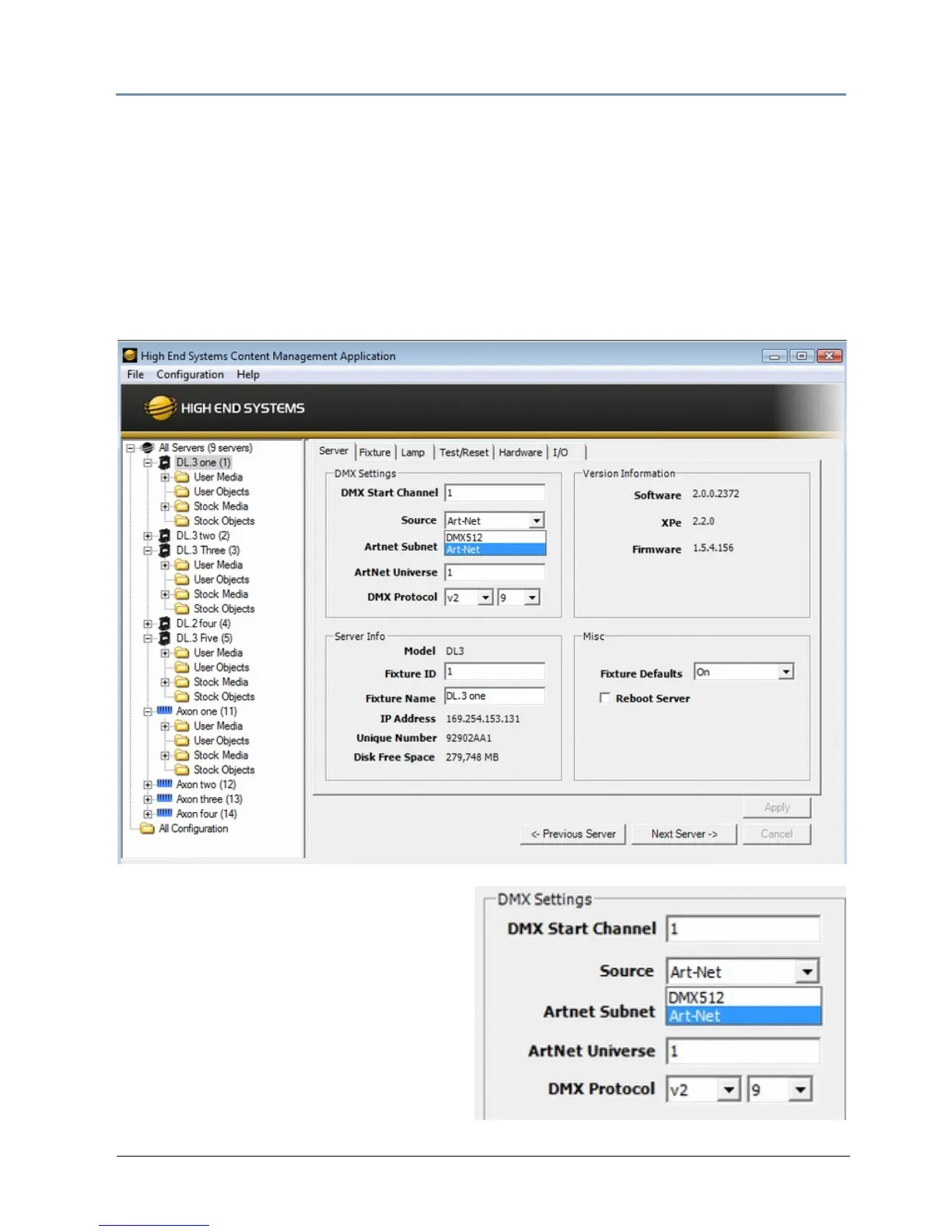This screenshot has width=952, height=1232.
Task: Click the DL.3 one server icon
Action: [164, 463]
